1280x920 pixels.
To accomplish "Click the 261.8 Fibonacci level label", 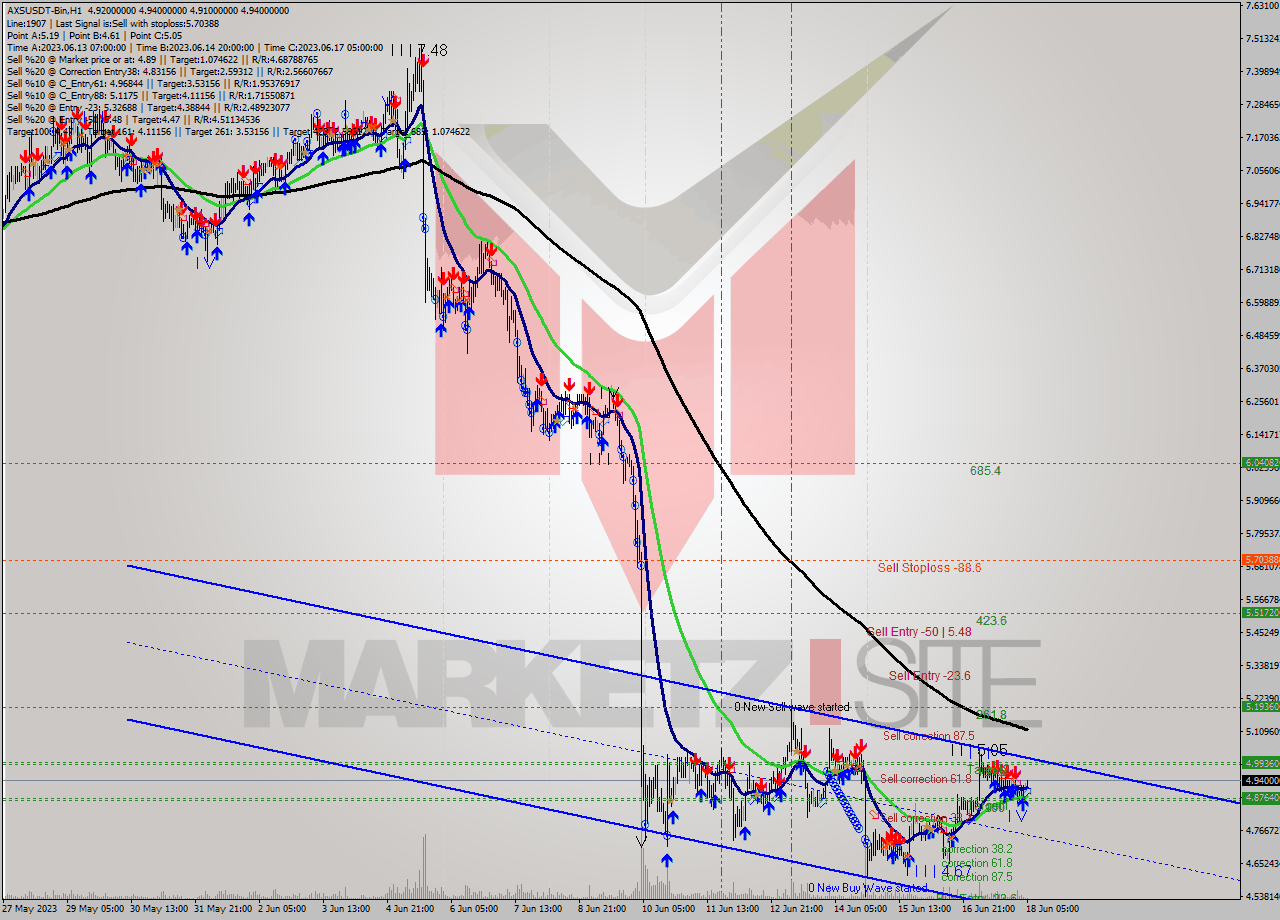I will coord(991,714).
